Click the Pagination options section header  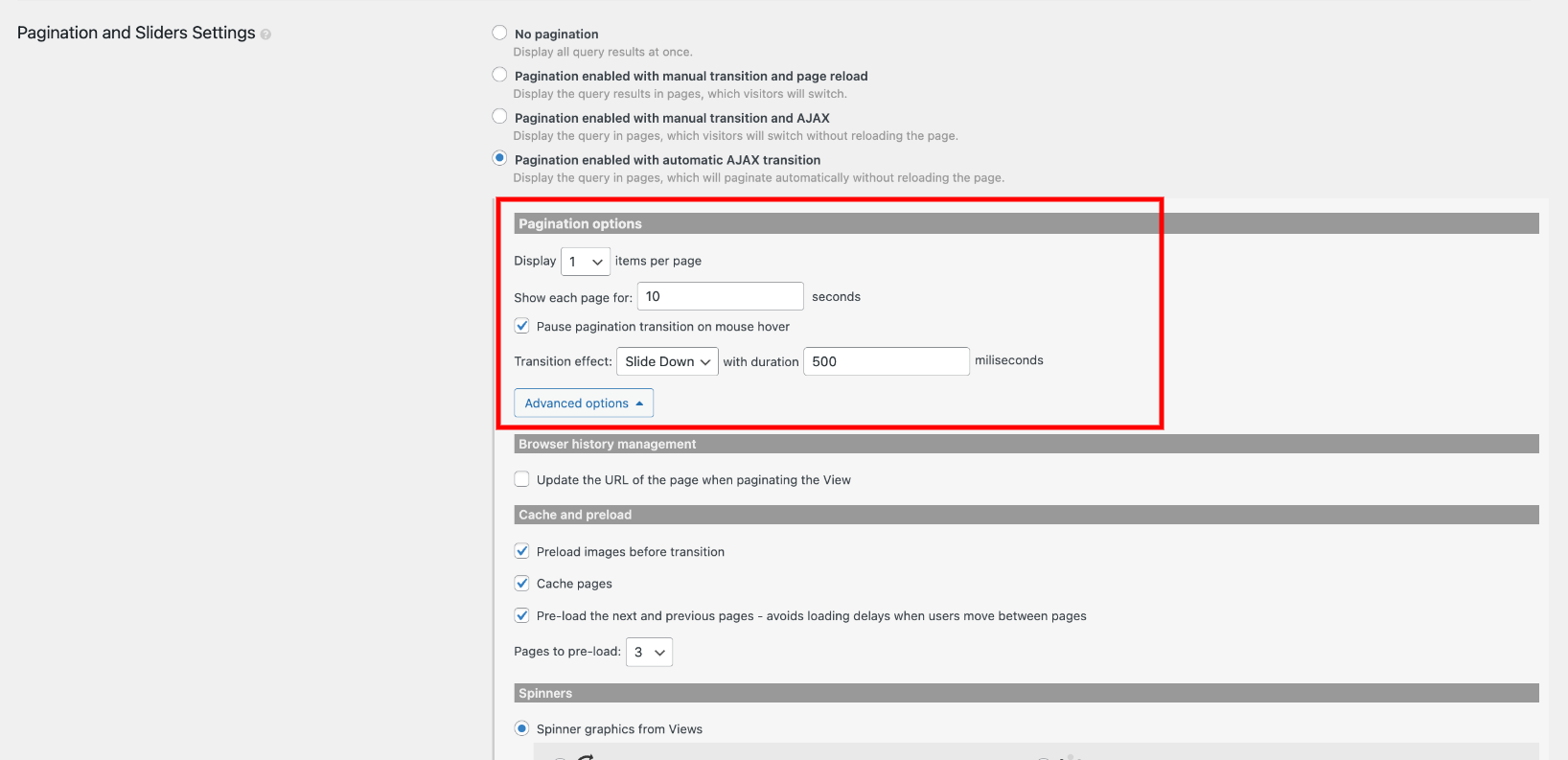point(1026,223)
